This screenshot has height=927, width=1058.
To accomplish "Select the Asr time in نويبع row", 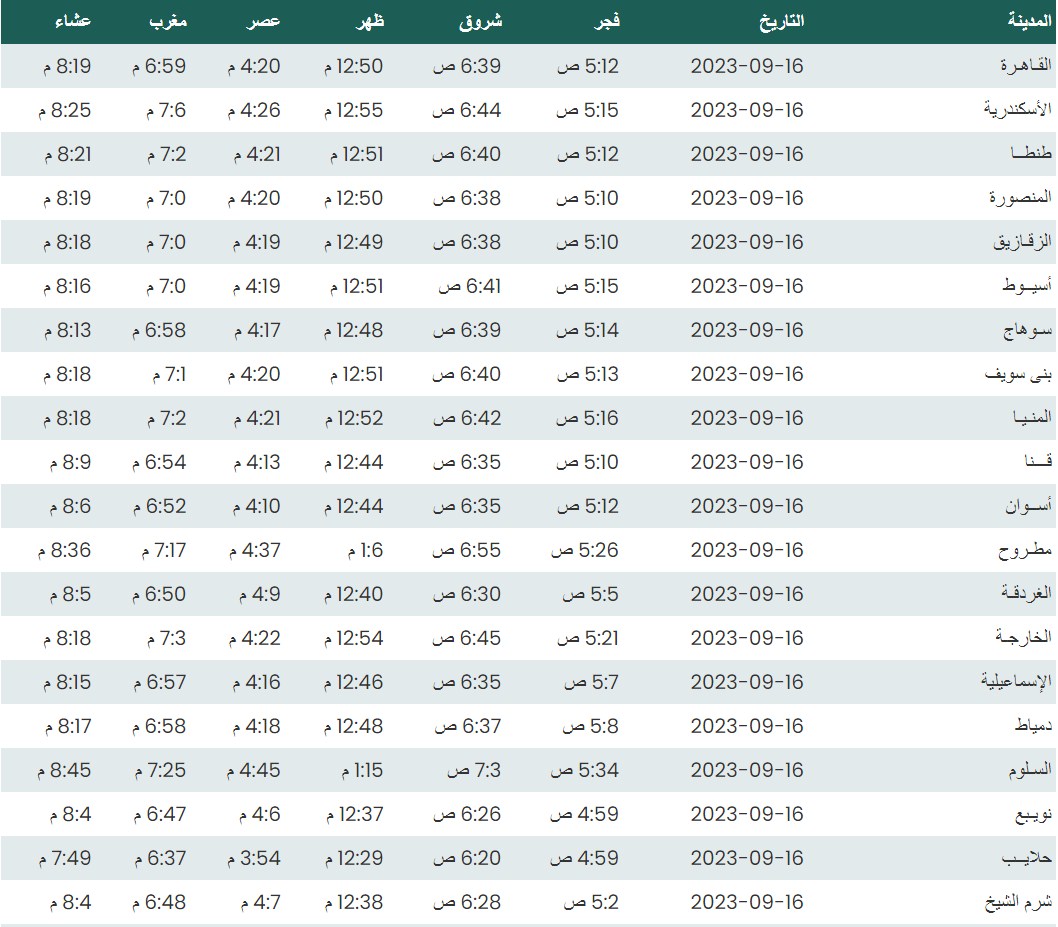I will (258, 814).
